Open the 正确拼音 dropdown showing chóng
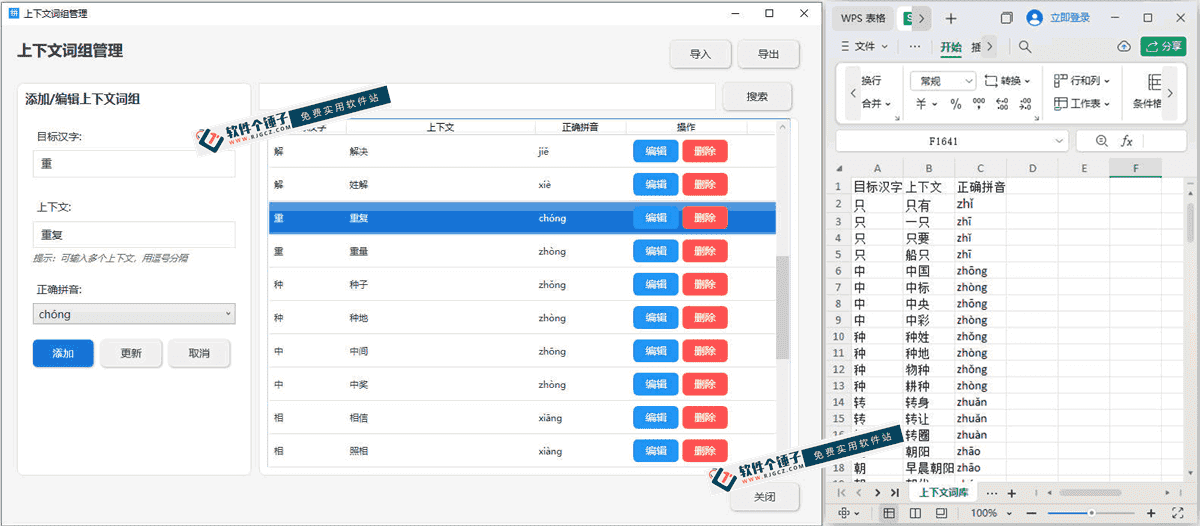 [134, 314]
